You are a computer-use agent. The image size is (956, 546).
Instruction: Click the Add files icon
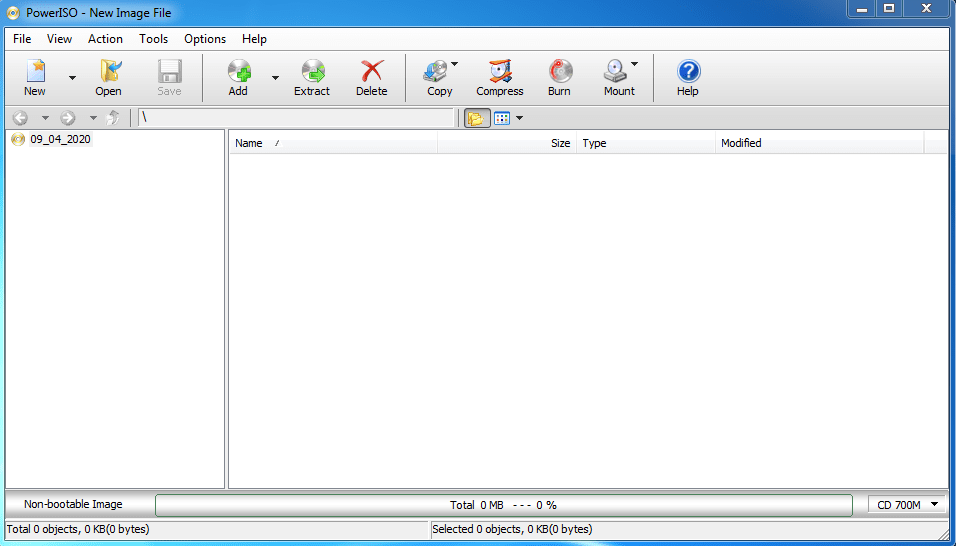click(x=238, y=77)
